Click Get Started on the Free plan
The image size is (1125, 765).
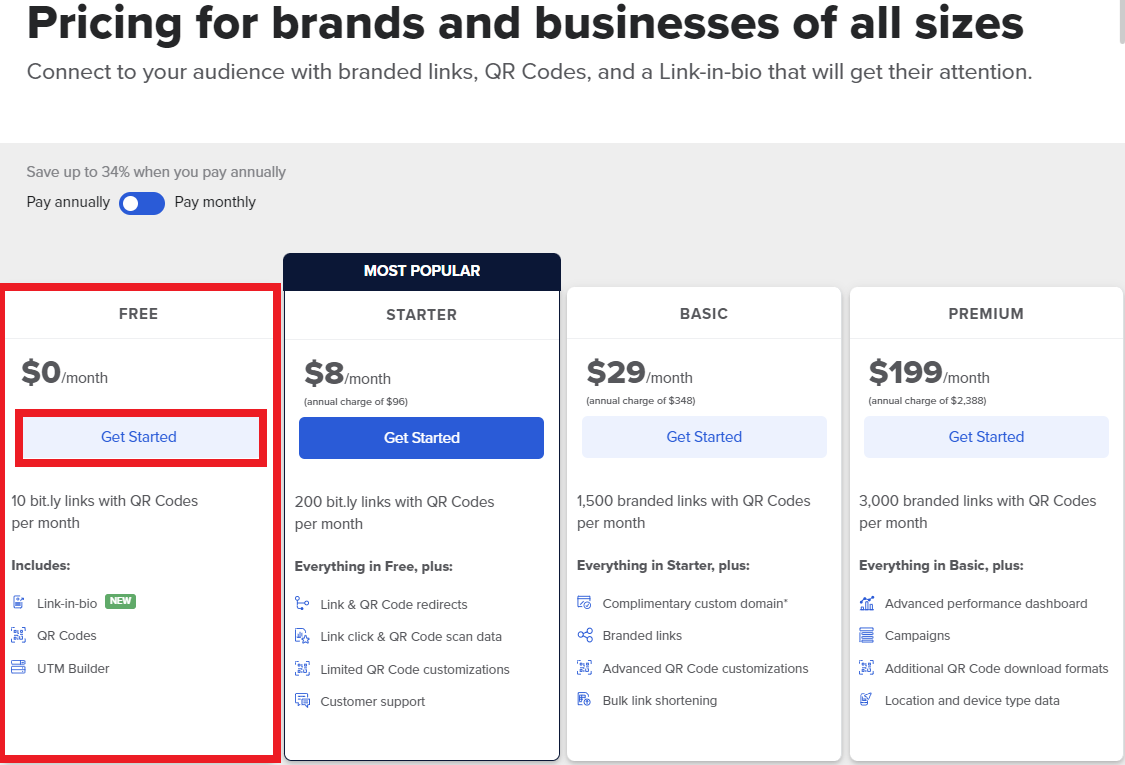coord(139,436)
